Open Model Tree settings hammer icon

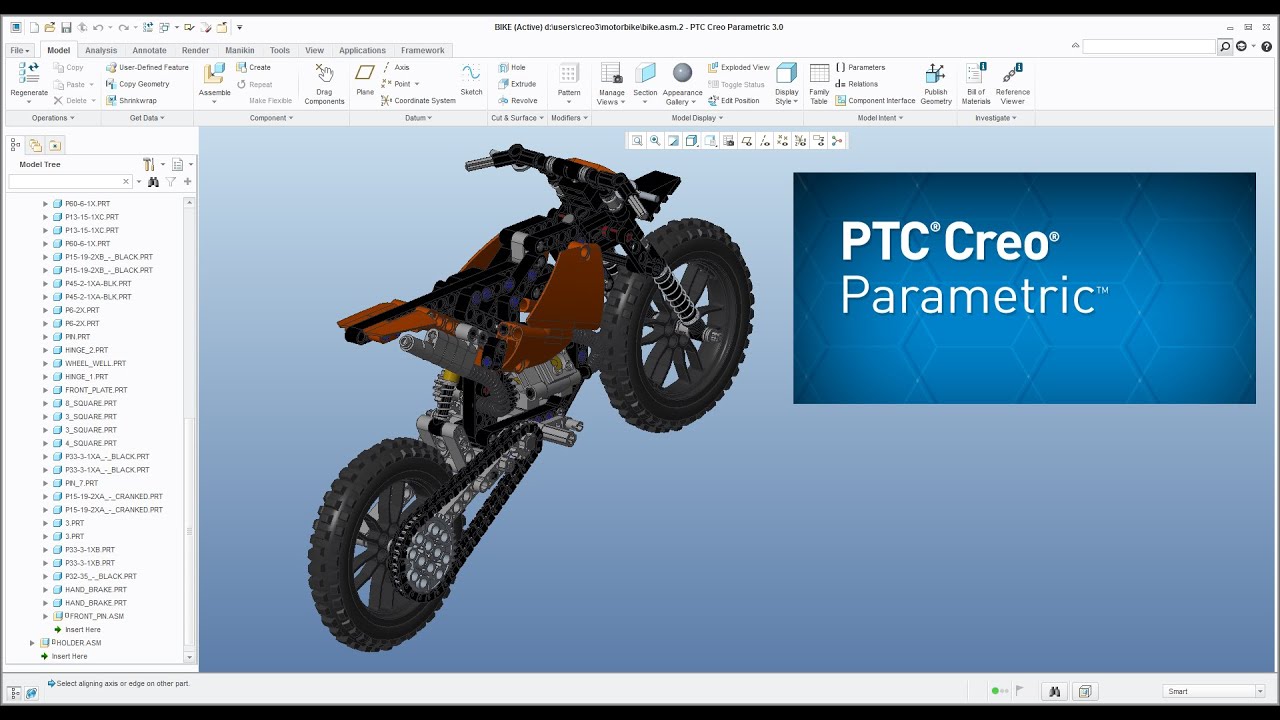(x=148, y=164)
